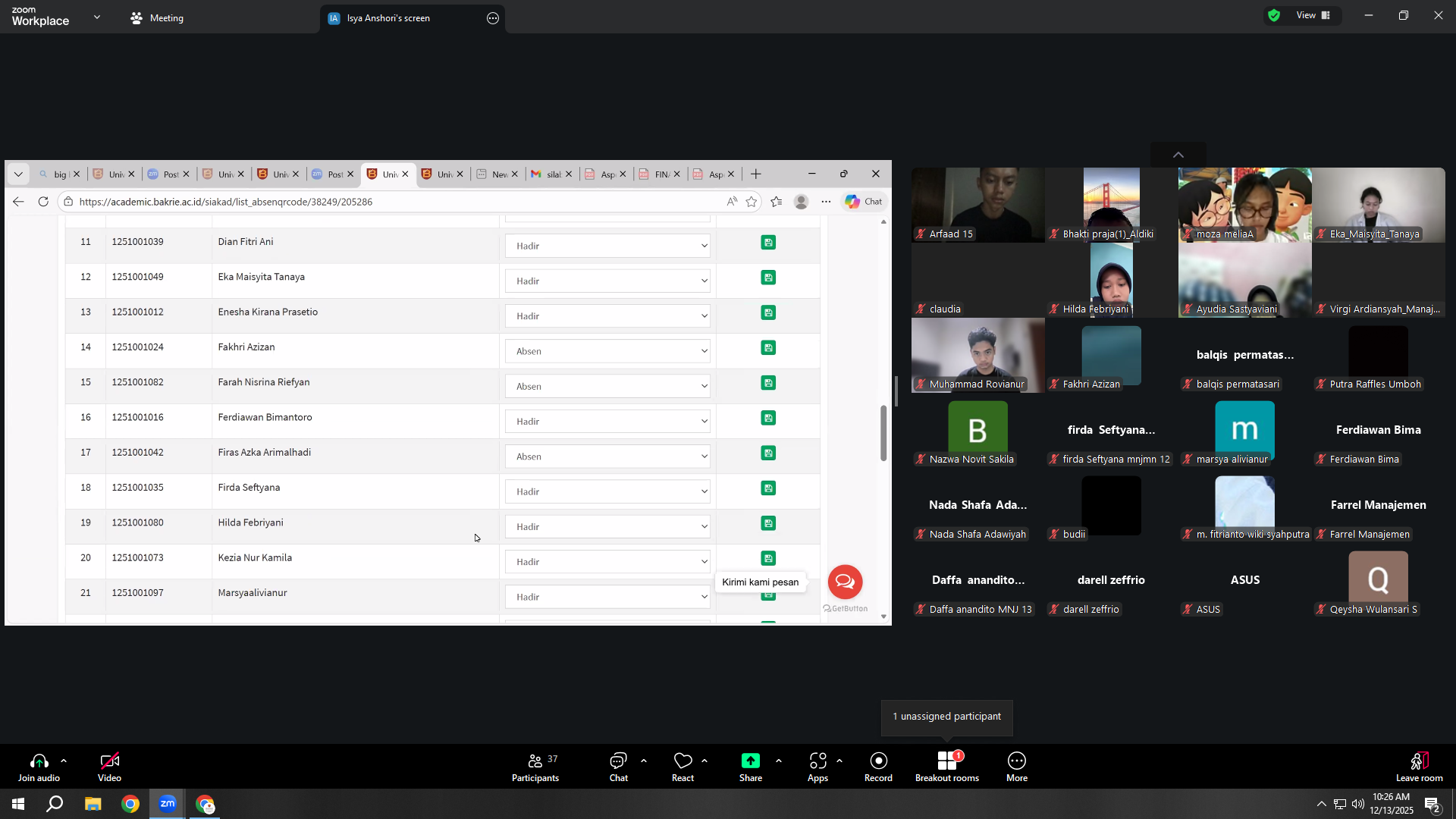Open screen share options ellipsis
This screenshot has width=1456, height=819.
tap(493, 18)
